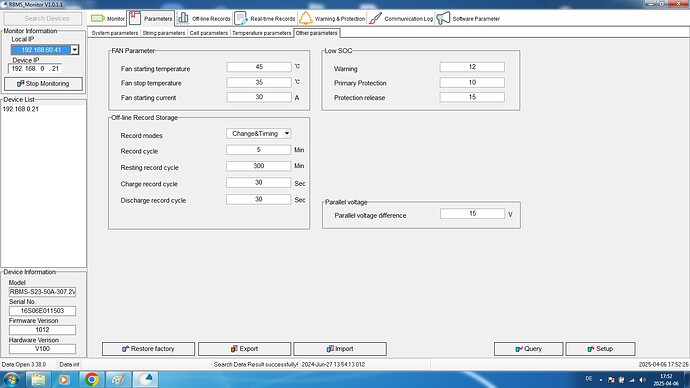
Task: Edit Record cycle field
Action: tap(258, 150)
